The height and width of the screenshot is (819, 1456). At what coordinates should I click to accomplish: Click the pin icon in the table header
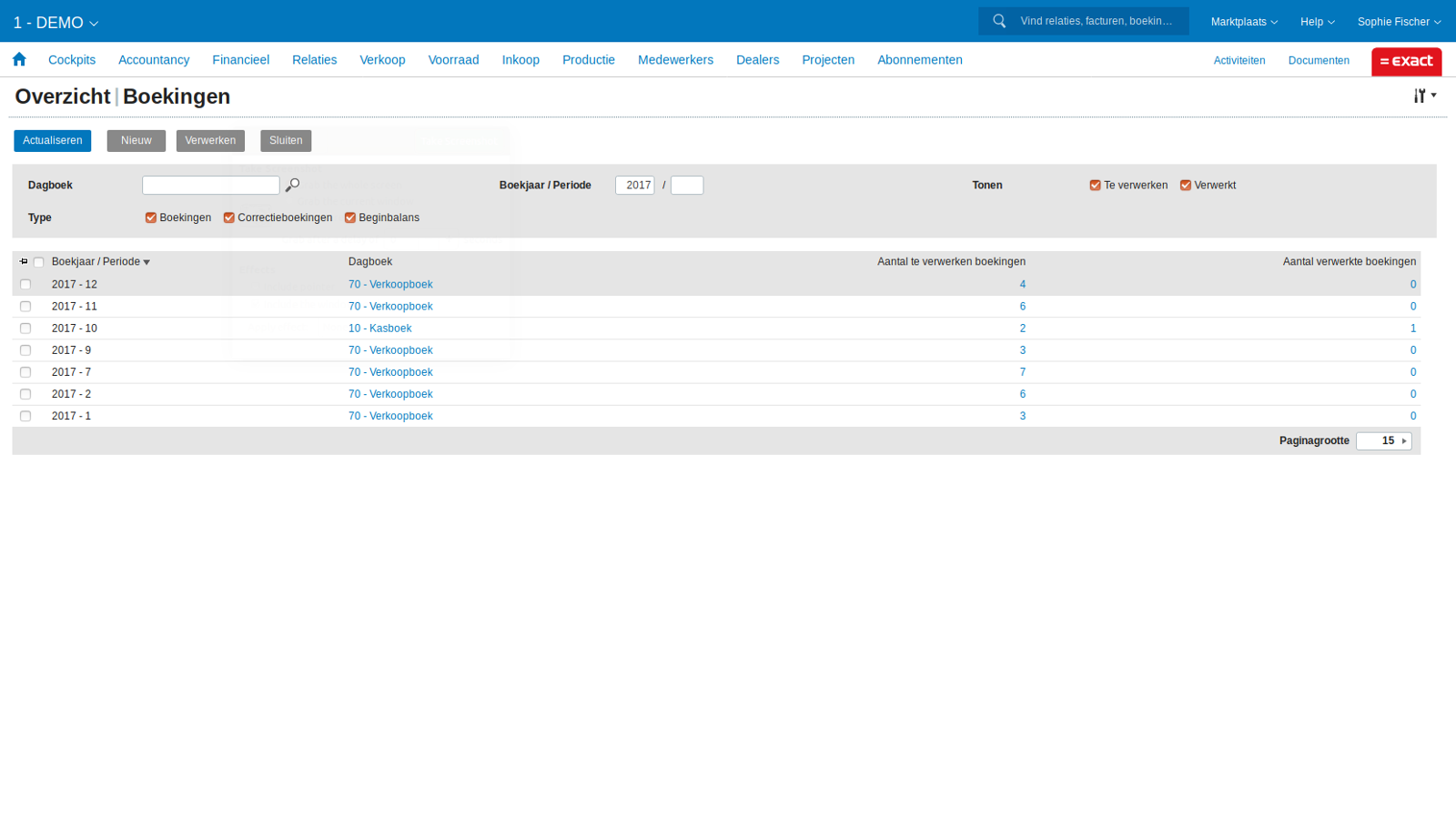[x=23, y=261]
